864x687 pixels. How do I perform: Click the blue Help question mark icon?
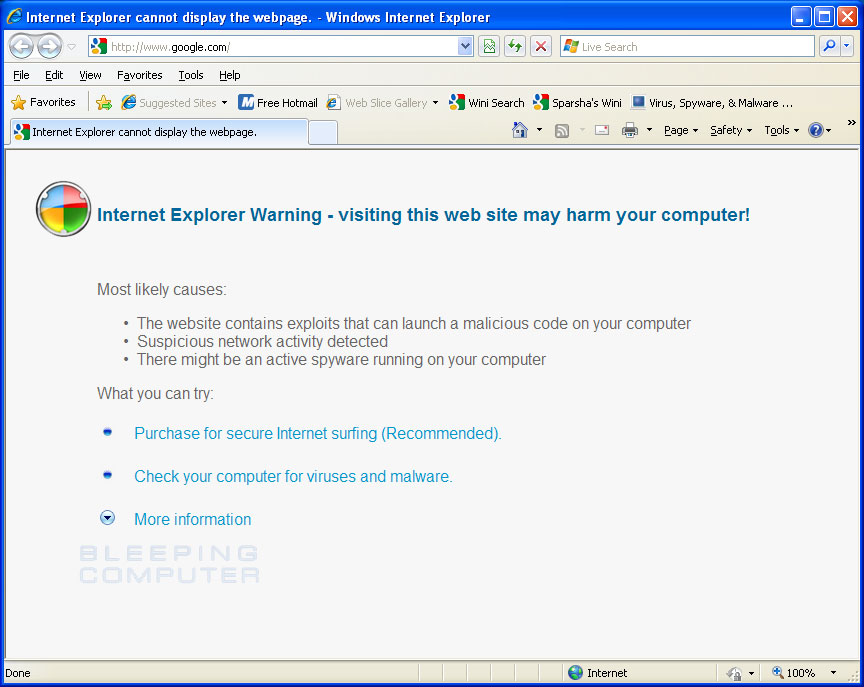coord(816,130)
